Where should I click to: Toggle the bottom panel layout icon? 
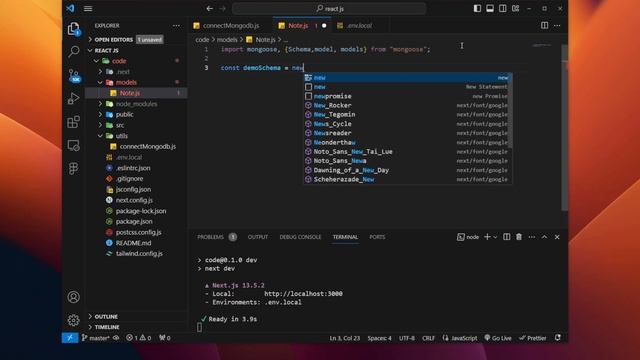point(490,8)
